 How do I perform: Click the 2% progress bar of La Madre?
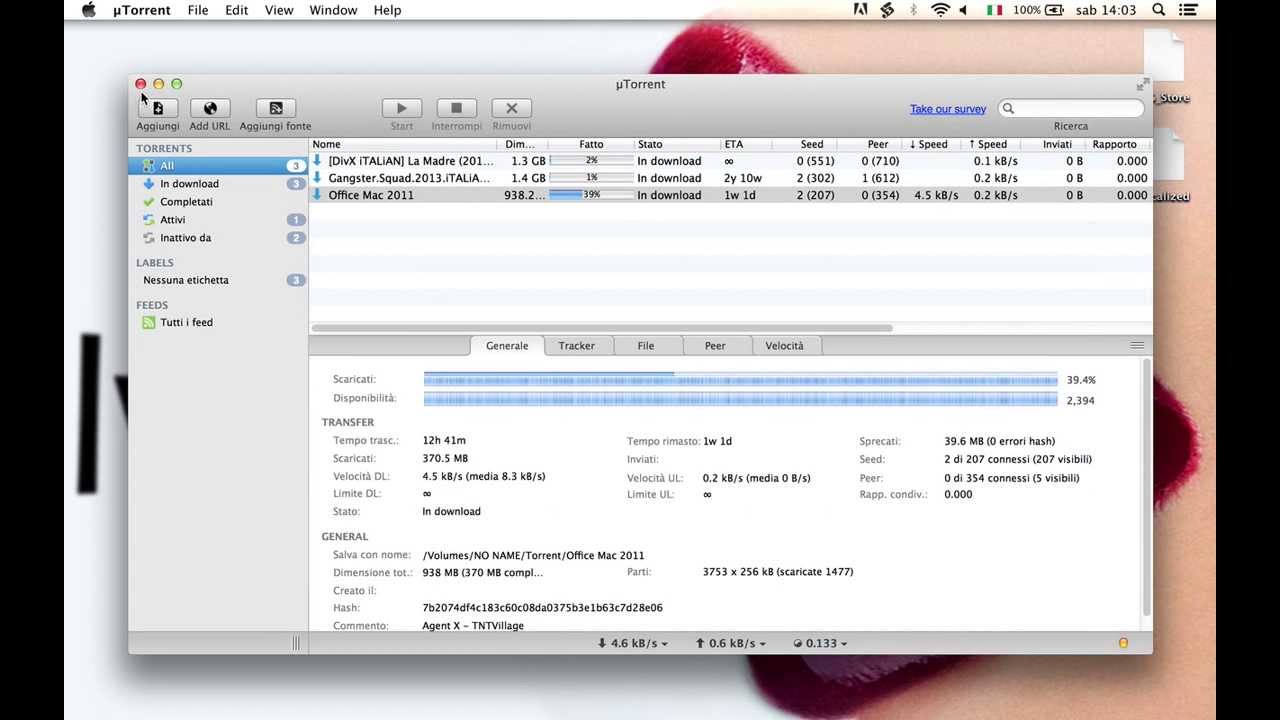click(591, 161)
